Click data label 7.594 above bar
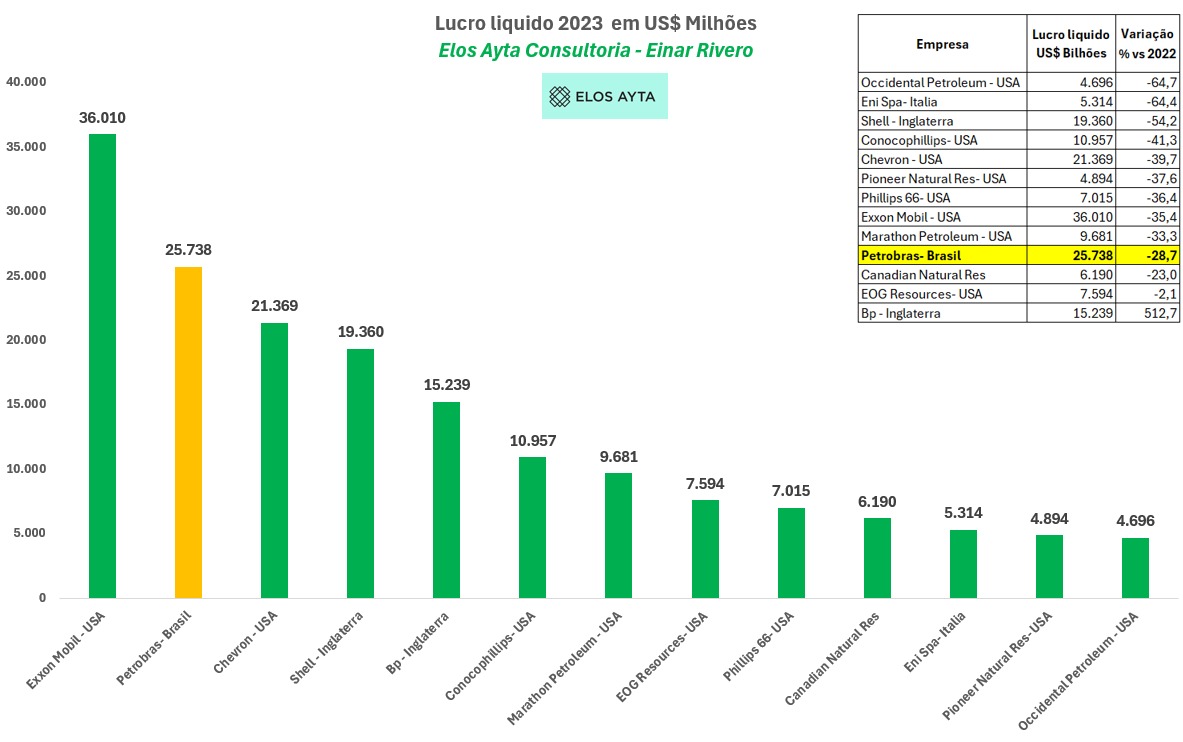The width and height of the screenshot is (1183, 742). (705, 484)
